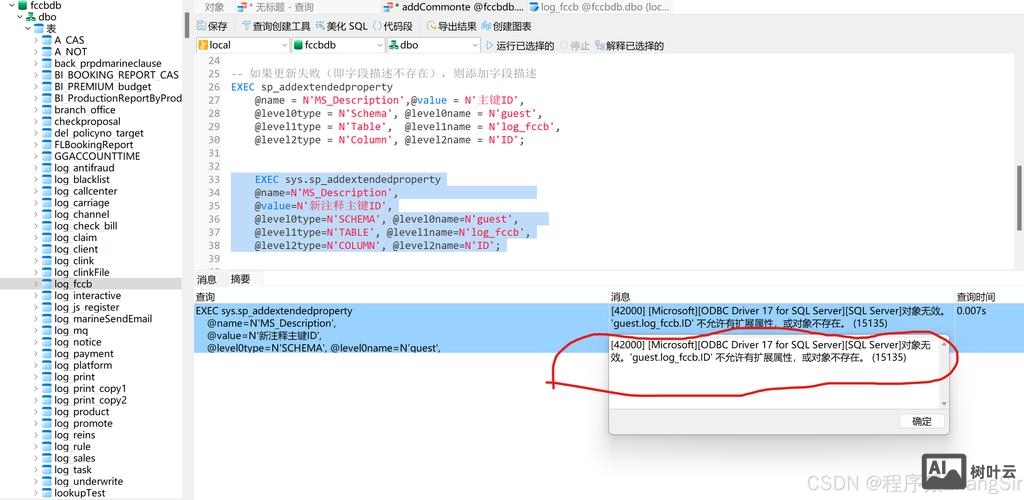The height and width of the screenshot is (500, 1024).
Task: Click the 确定 (OK) button
Action: pyautogui.click(x=921, y=421)
